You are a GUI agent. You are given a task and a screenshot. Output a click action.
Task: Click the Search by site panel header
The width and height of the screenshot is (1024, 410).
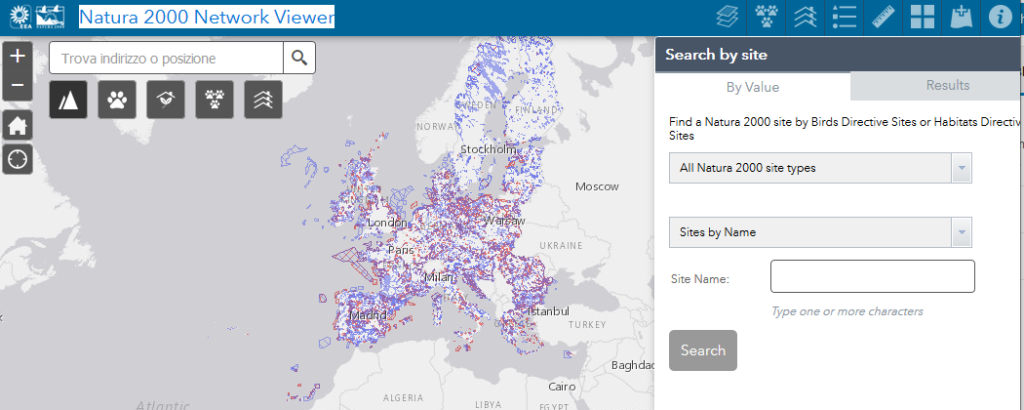839,55
